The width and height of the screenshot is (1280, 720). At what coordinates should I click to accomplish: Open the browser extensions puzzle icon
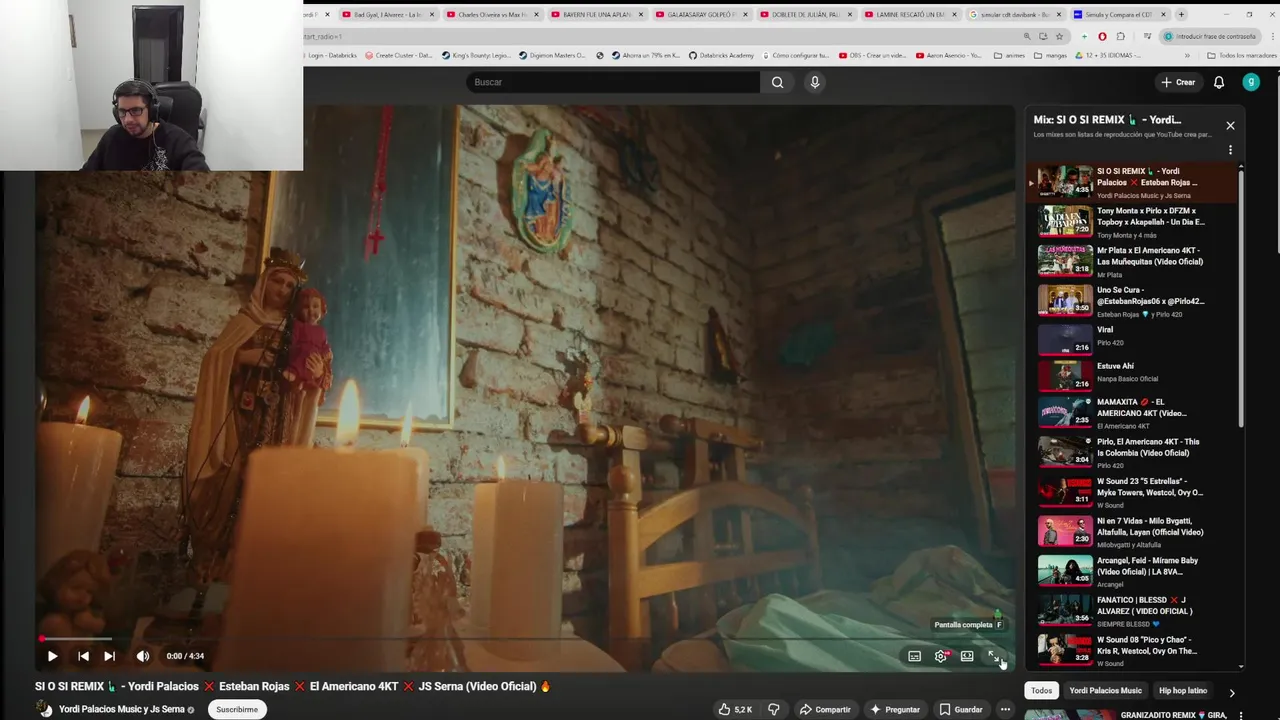pos(1120,36)
